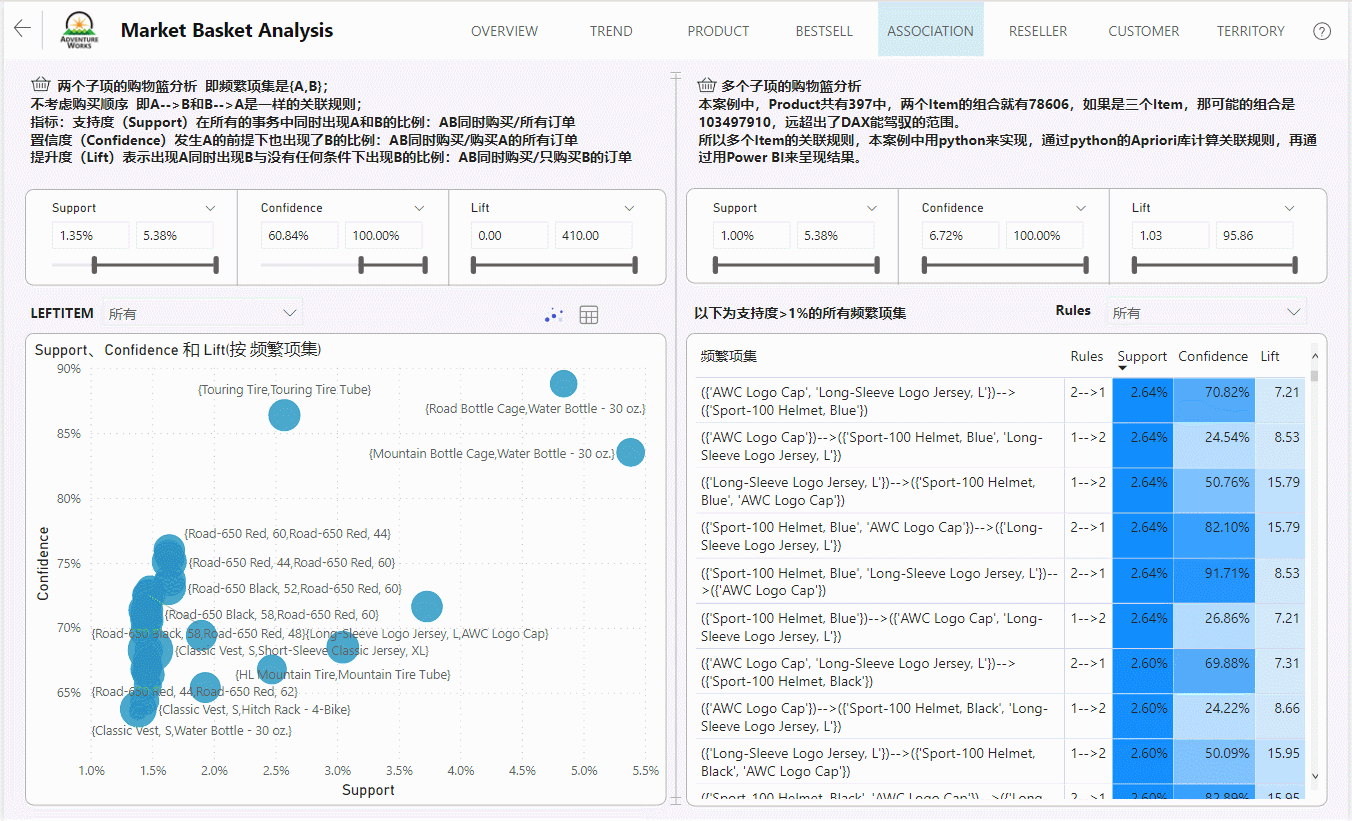This screenshot has height=821, width=1352.
Task: Open the BESTSELL tab
Action: [824, 31]
